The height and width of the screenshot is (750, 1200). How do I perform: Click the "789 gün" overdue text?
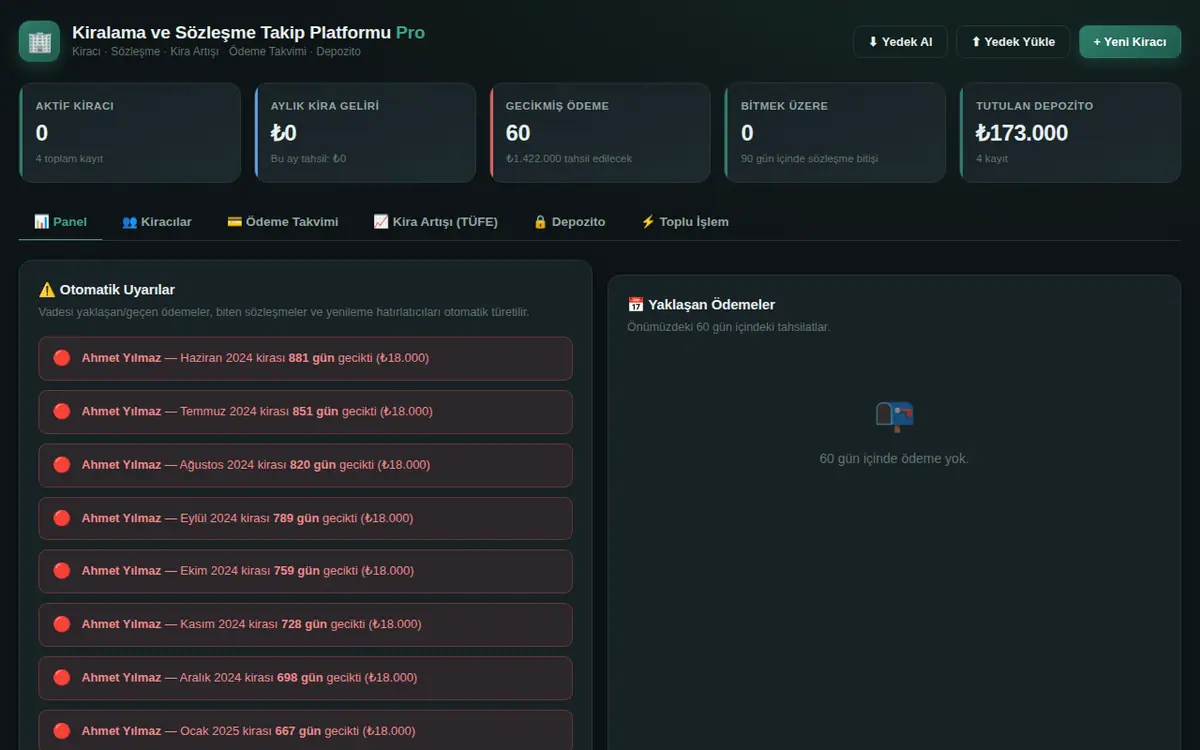tap(297, 518)
